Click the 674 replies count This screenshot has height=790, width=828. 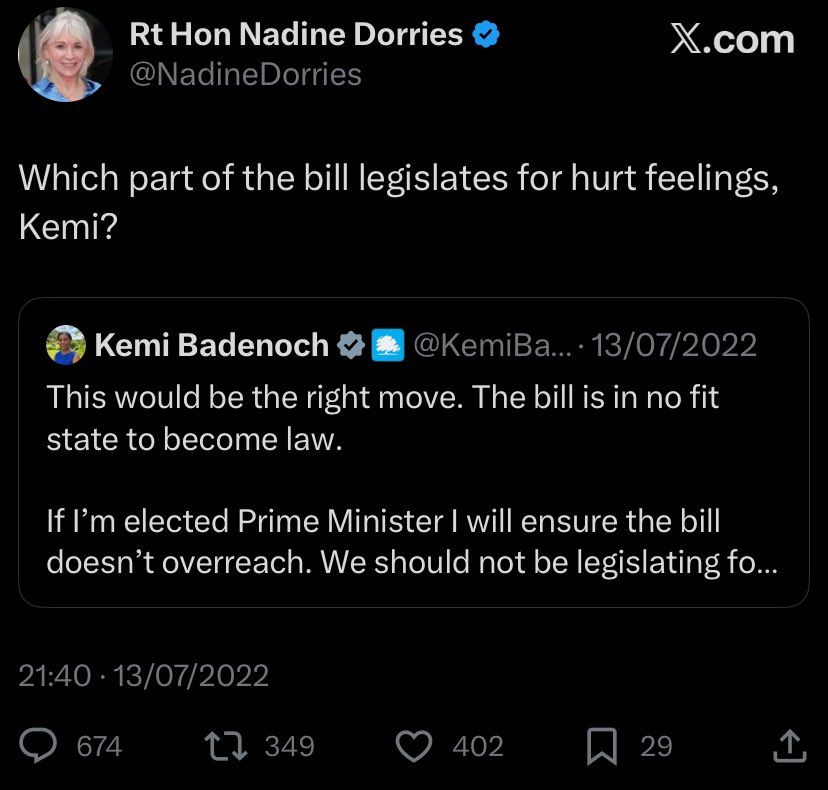click(x=99, y=746)
